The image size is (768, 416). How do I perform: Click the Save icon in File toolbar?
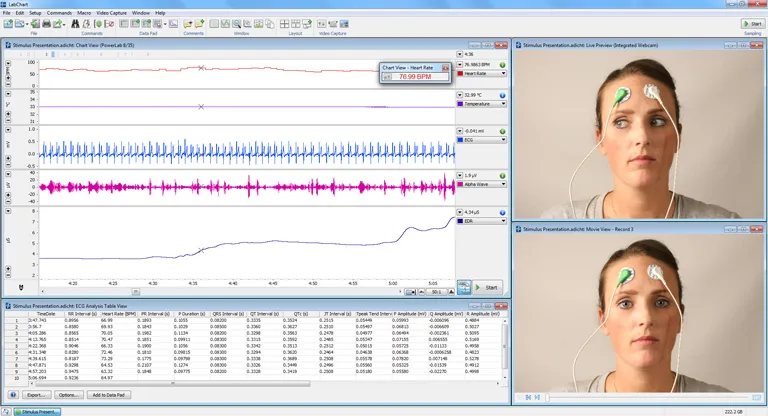(x=36, y=23)
